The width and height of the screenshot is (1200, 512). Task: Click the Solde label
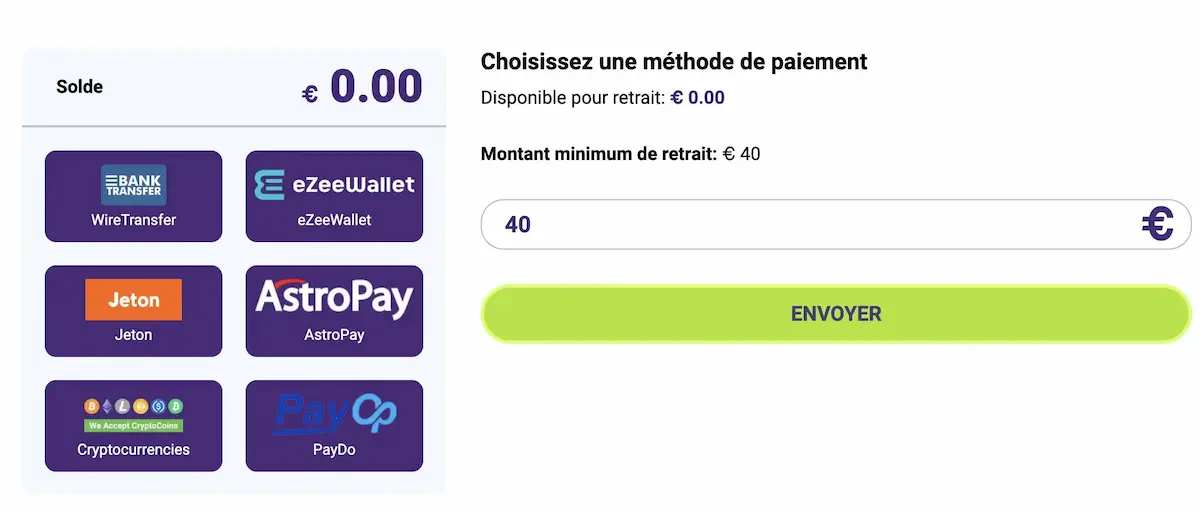click(80, 87)
